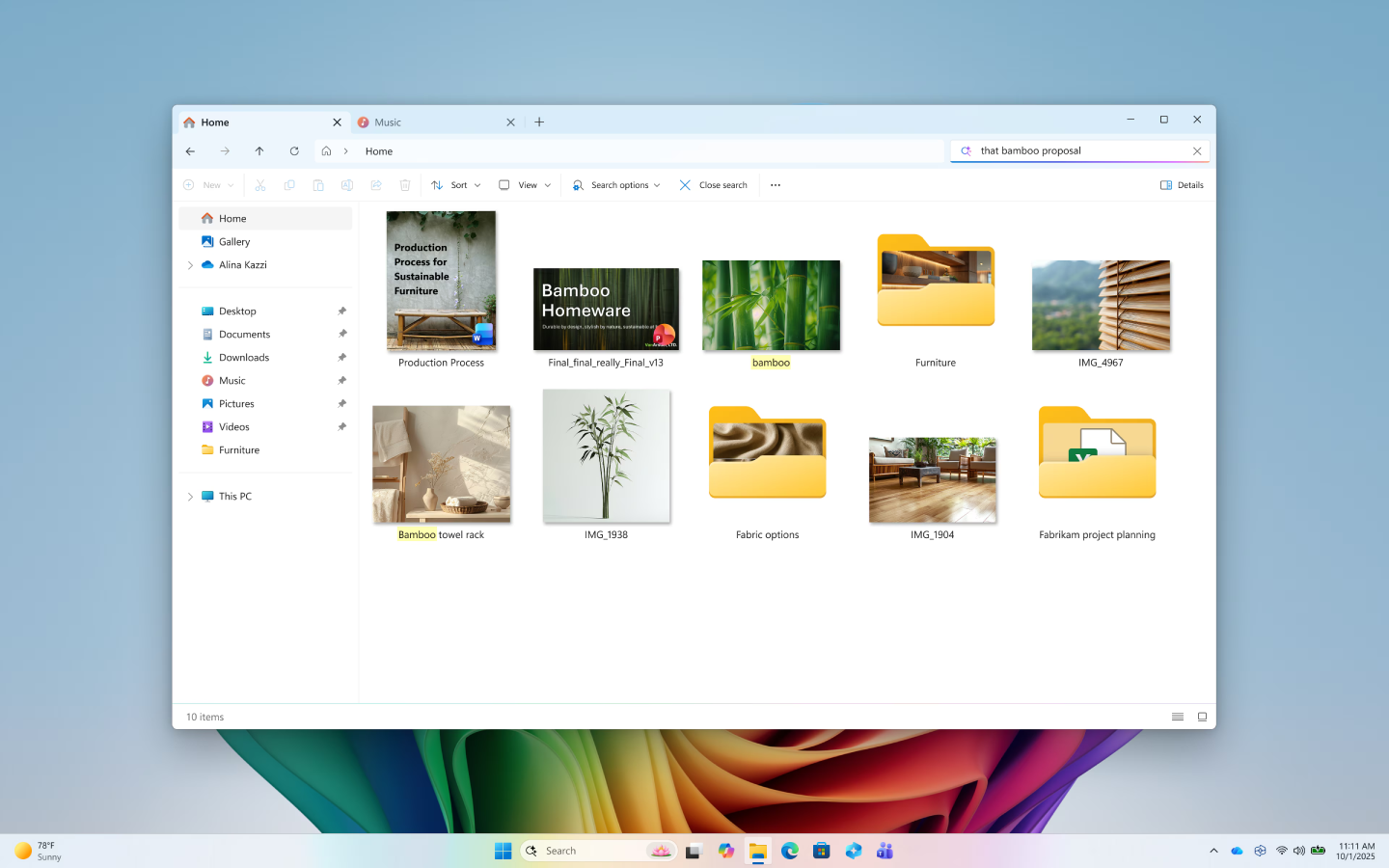The image size is (1389, 868).
Task: Unpin Downloads from quick access
Action: pos(341,358)
